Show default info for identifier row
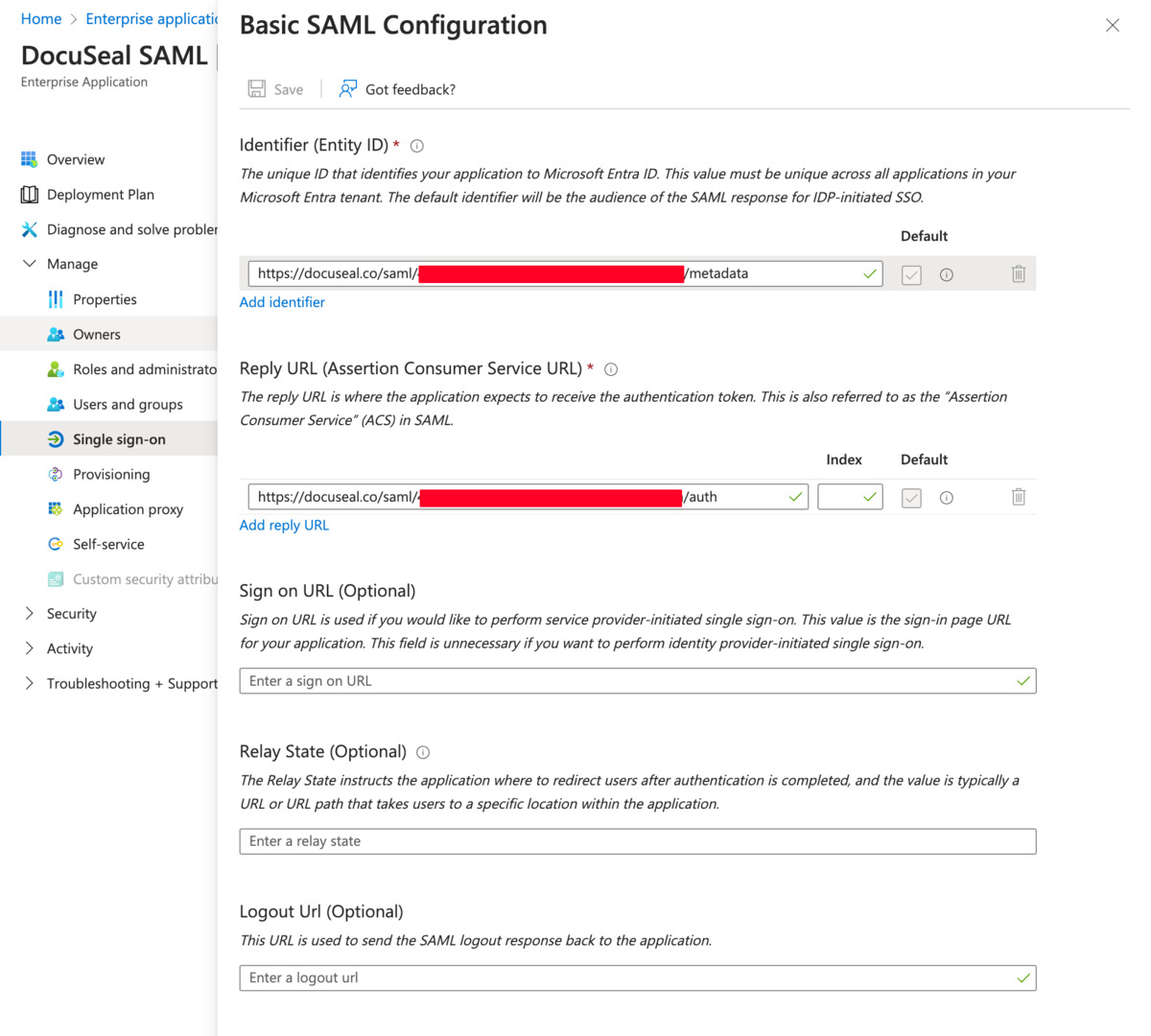Image resolution: width=1151 pixels, height=1036 pixels. coord(947,274)
